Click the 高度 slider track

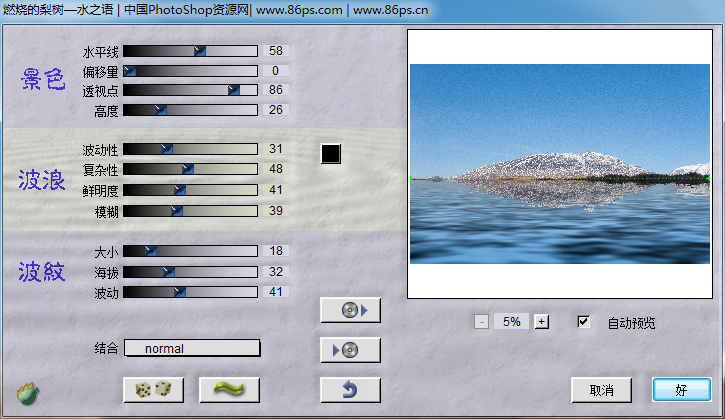tap(190, 110)
